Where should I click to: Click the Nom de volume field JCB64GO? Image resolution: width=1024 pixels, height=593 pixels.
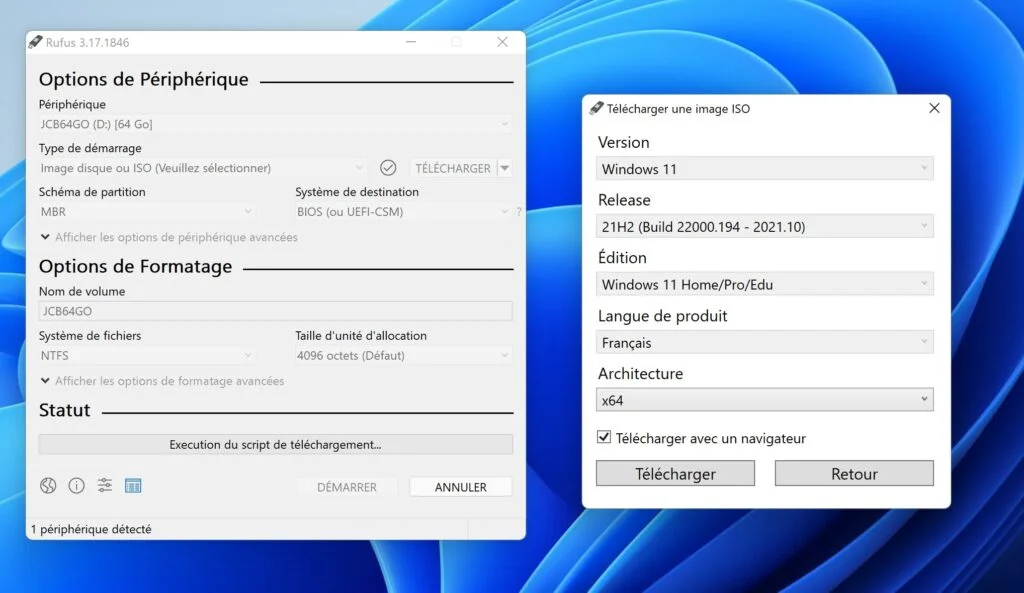click(x=275, y=311)
